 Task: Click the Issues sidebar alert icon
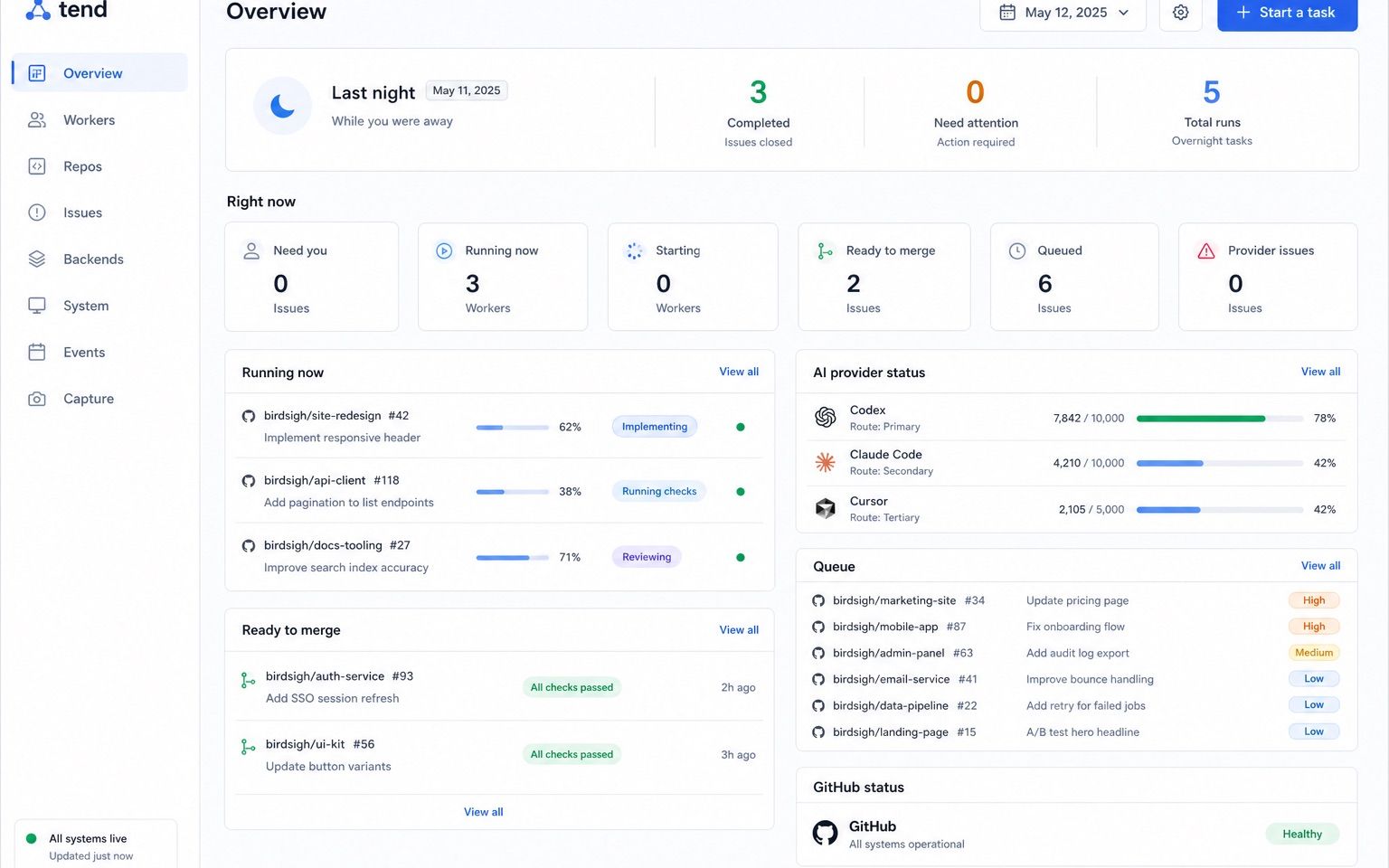(37, 212)
